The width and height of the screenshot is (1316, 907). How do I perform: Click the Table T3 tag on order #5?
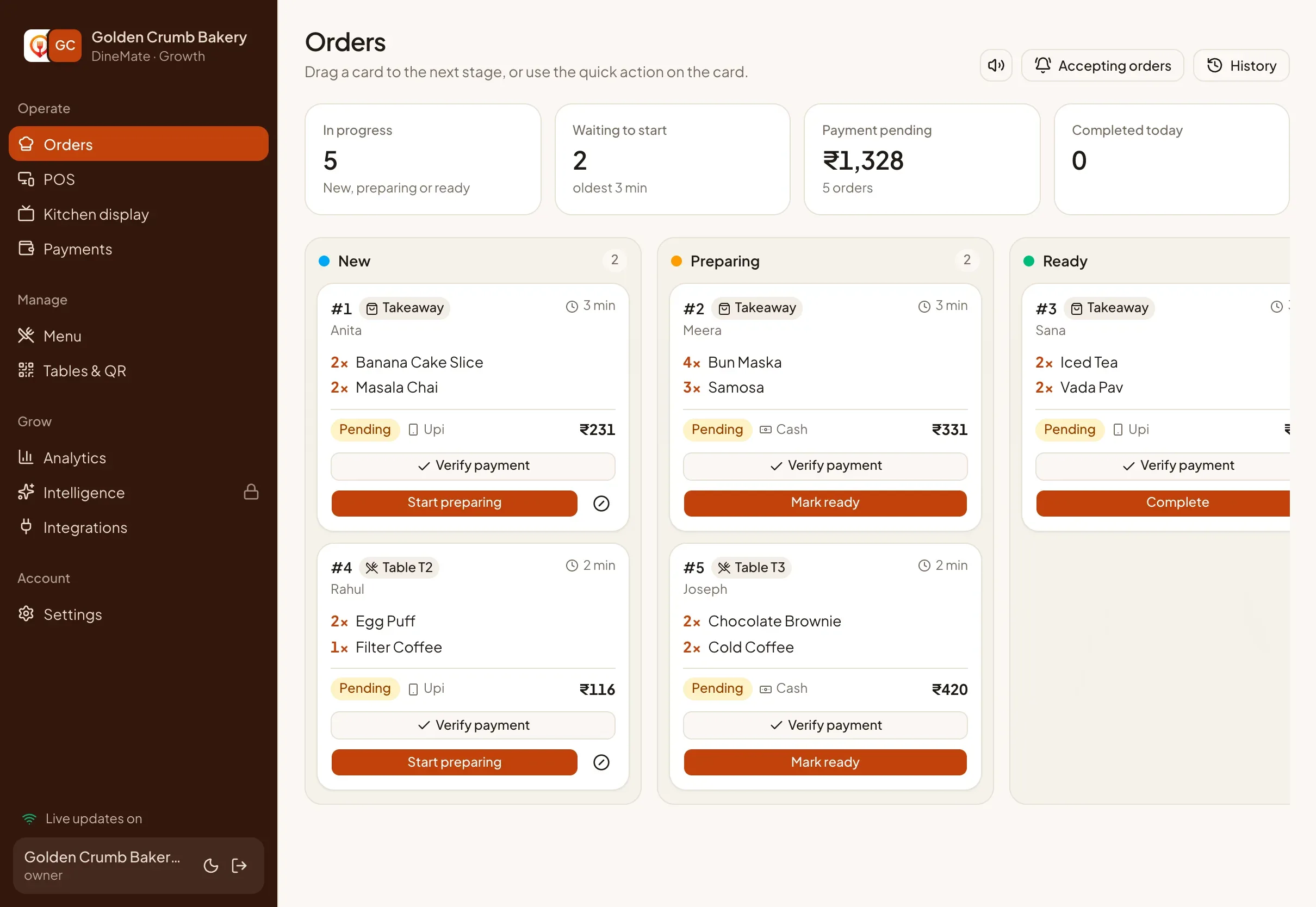point(751,568)
